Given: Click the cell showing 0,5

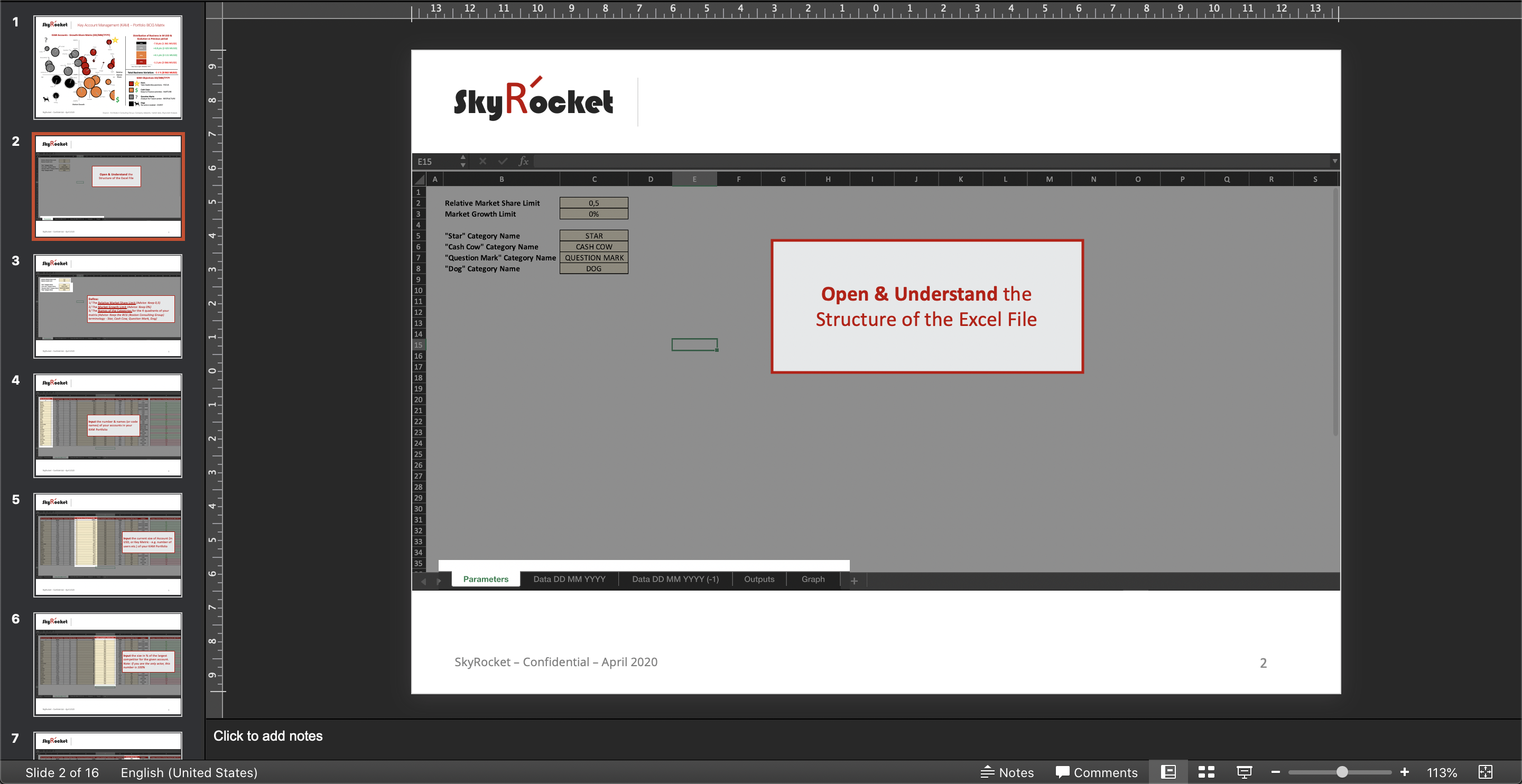Looking at the screenshot, I should [594, 203].
